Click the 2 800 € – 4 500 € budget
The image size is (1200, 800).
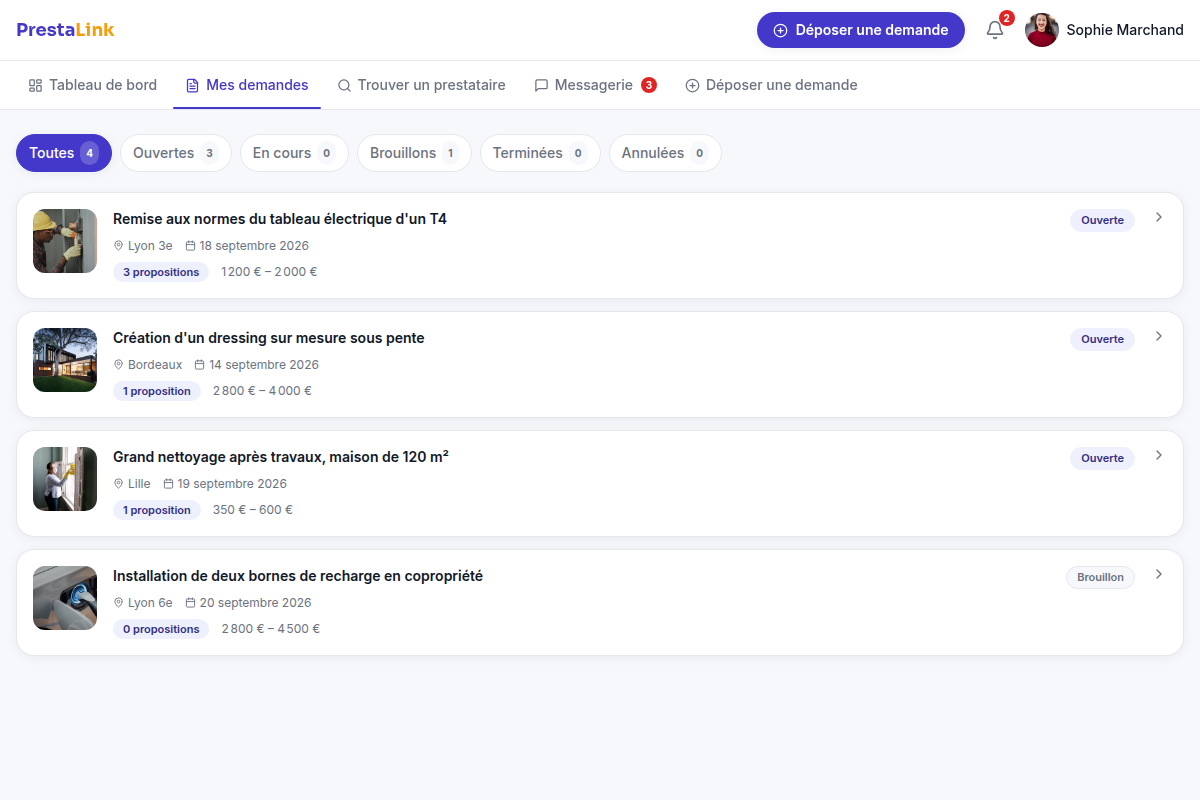coord(271,629)
